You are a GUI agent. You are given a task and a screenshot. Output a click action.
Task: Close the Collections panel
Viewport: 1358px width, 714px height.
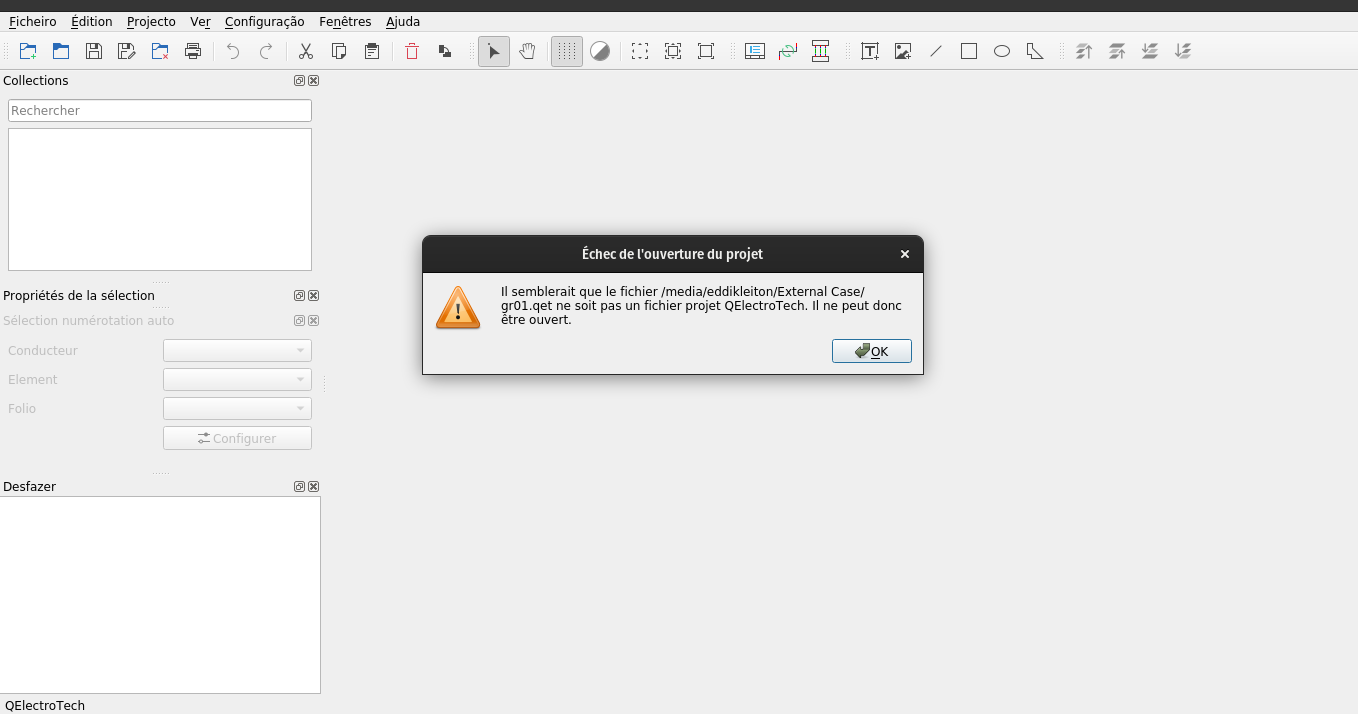[x=314, y=81]
